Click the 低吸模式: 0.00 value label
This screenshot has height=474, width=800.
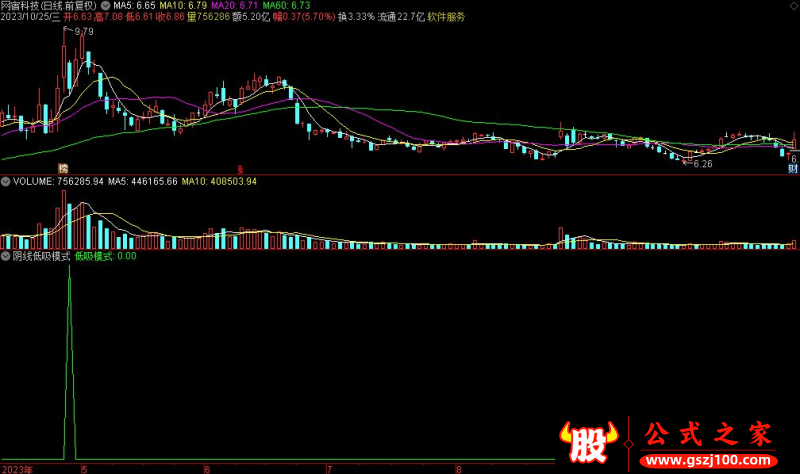106,256
